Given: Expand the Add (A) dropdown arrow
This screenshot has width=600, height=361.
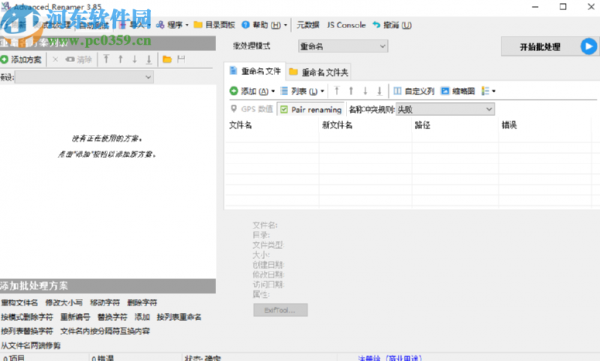Looking at the screenshot, I should point(273,91).
